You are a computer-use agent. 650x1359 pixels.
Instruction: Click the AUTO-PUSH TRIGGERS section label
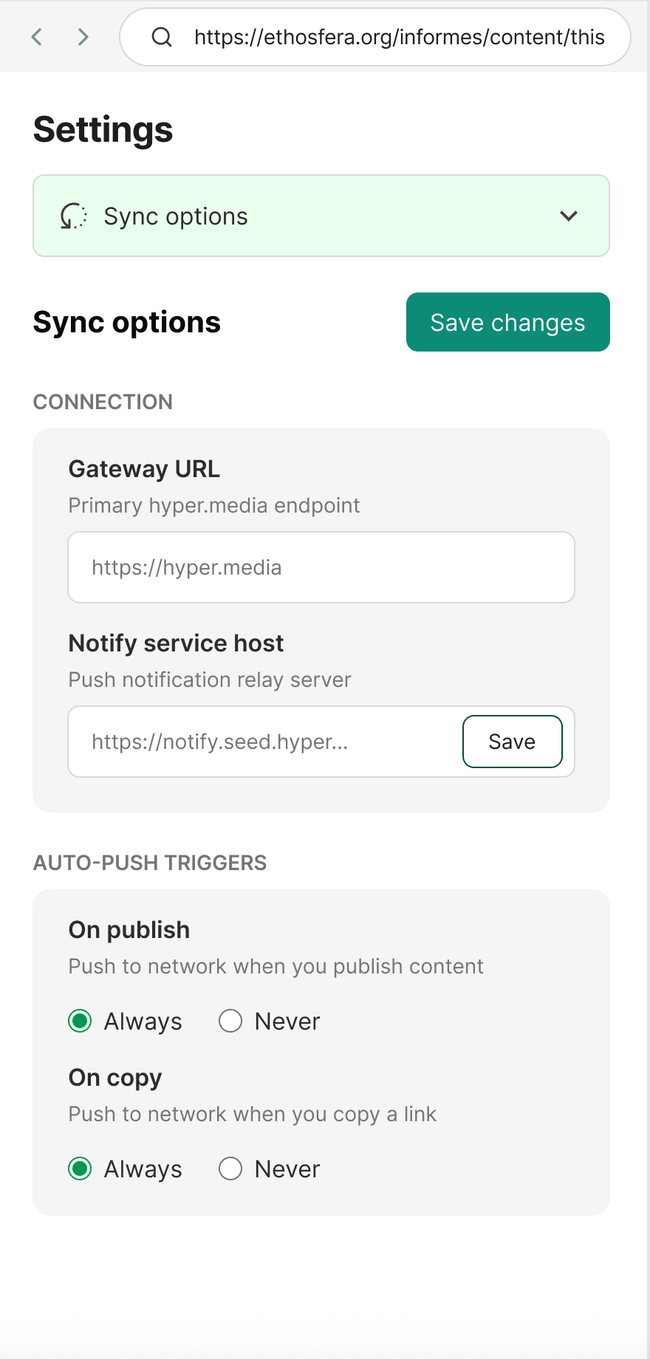point(150,863)
